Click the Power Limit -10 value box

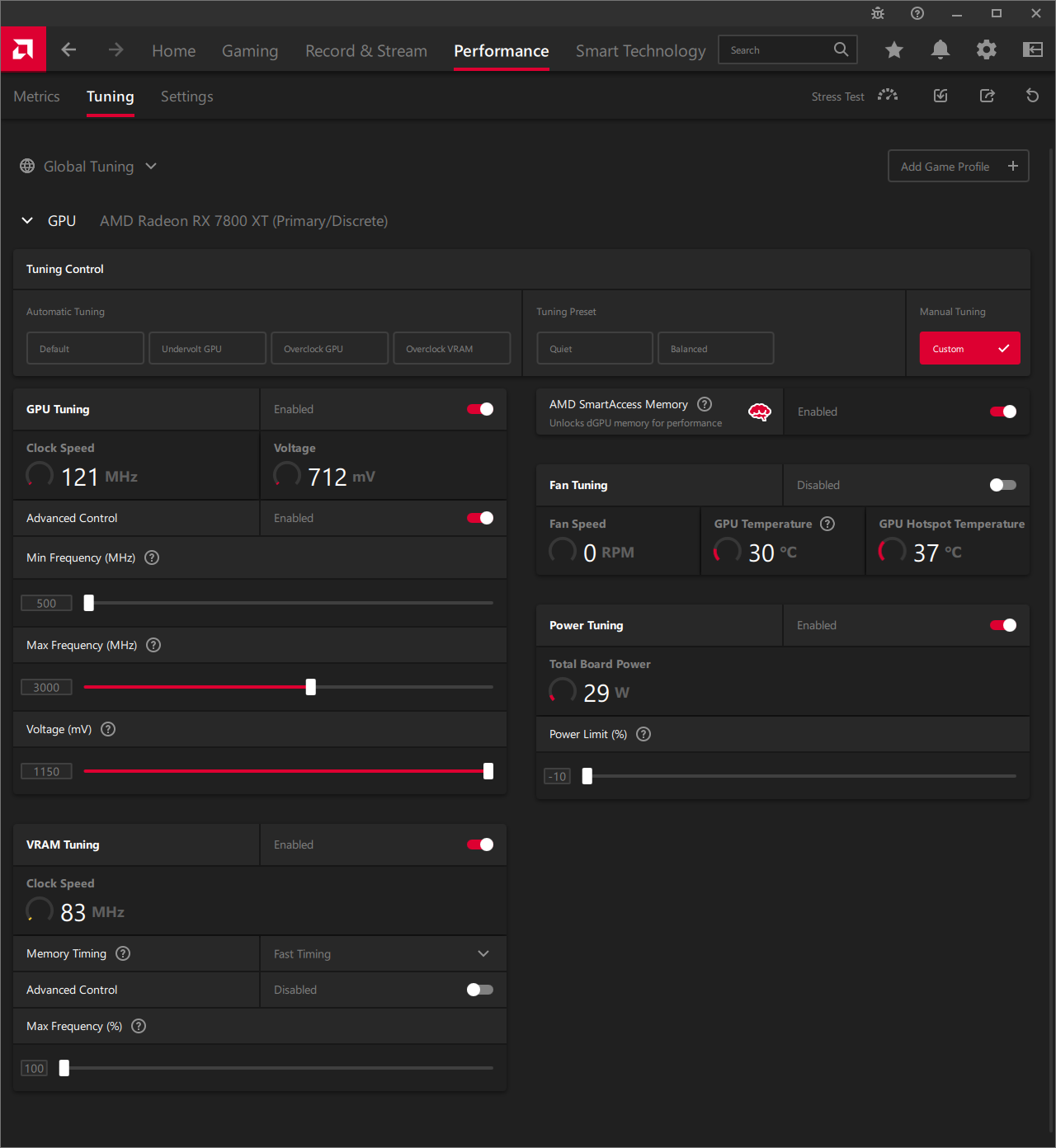coord(558,776)
